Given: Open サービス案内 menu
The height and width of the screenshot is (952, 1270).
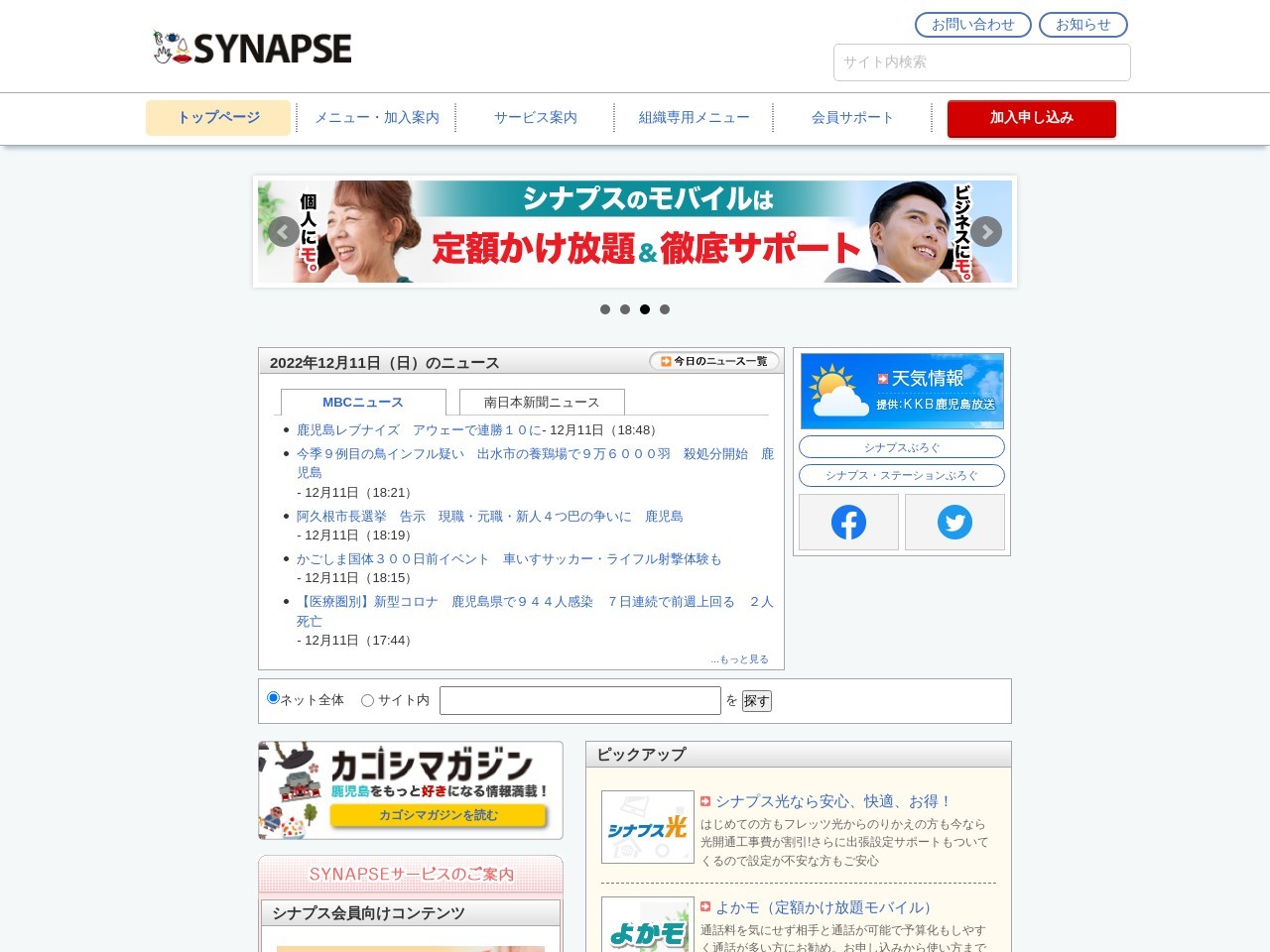Looking at the screenshot, I should coord(536,118).
